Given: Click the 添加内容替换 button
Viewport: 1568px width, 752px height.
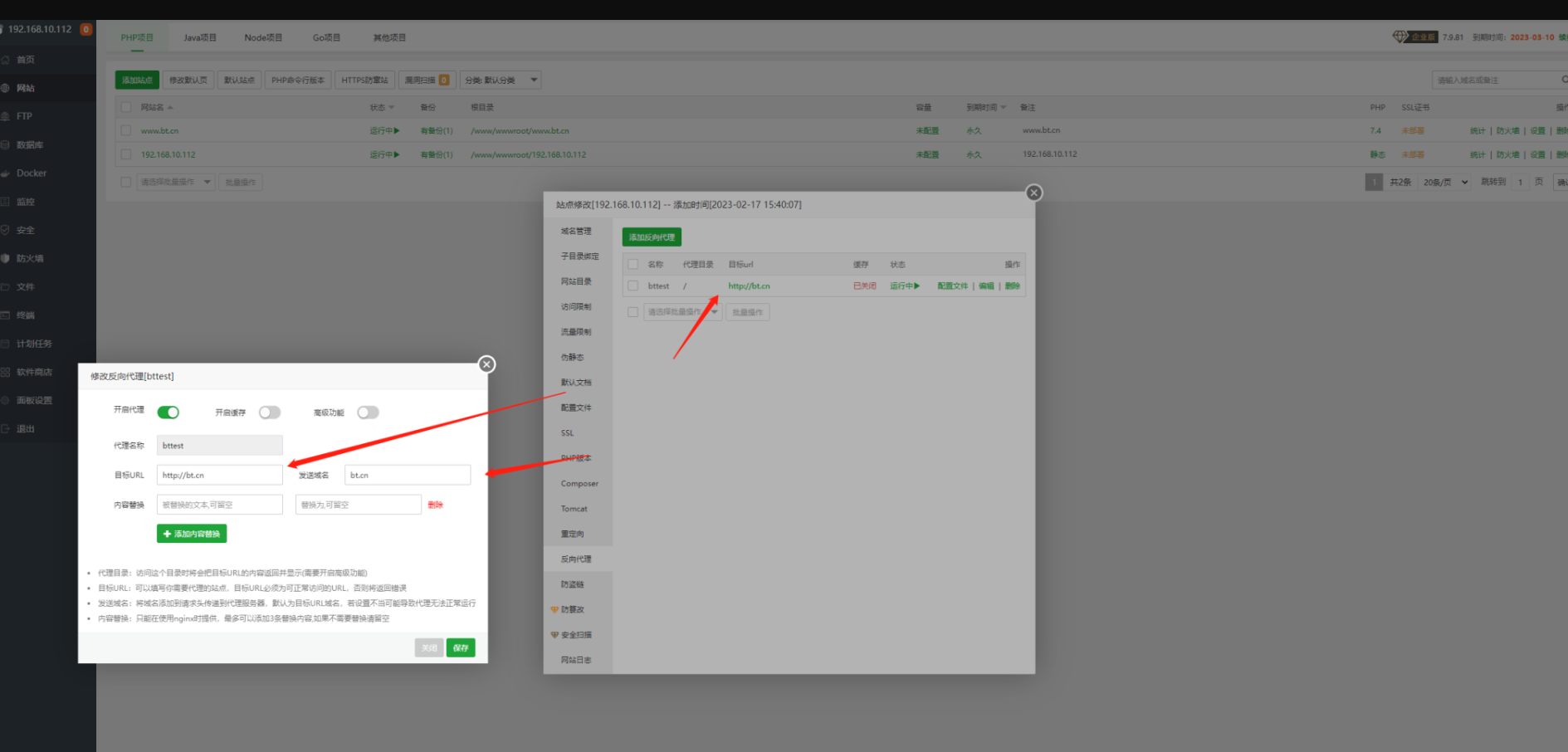Looking at the screenshot, I should (192, 534).
